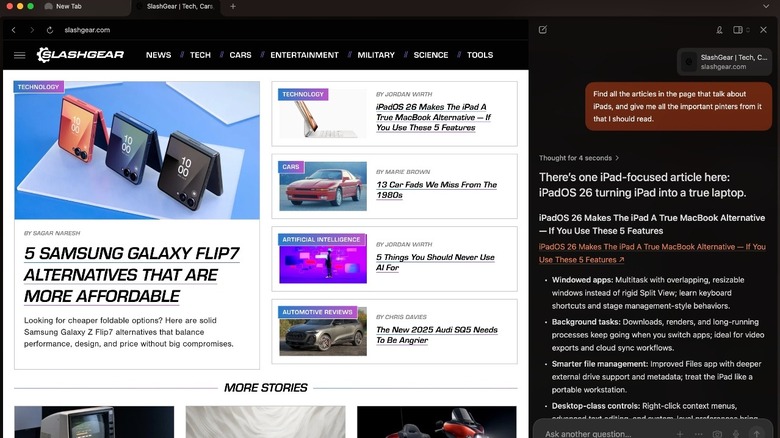Click the voice icon in assistant header
780x438 pixels.
pyautogui.click(x=719, y=30)
